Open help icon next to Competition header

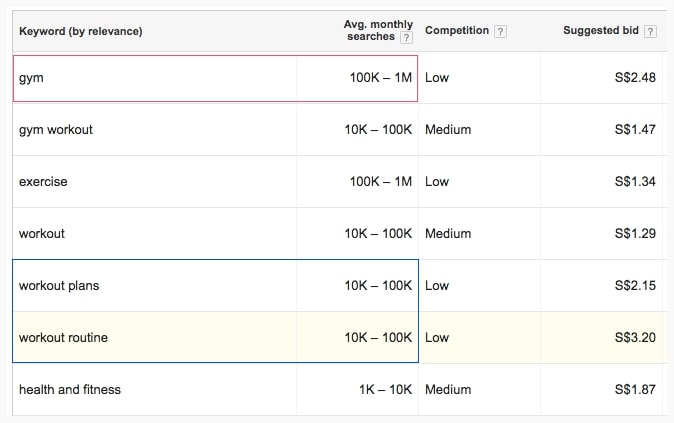500,31
